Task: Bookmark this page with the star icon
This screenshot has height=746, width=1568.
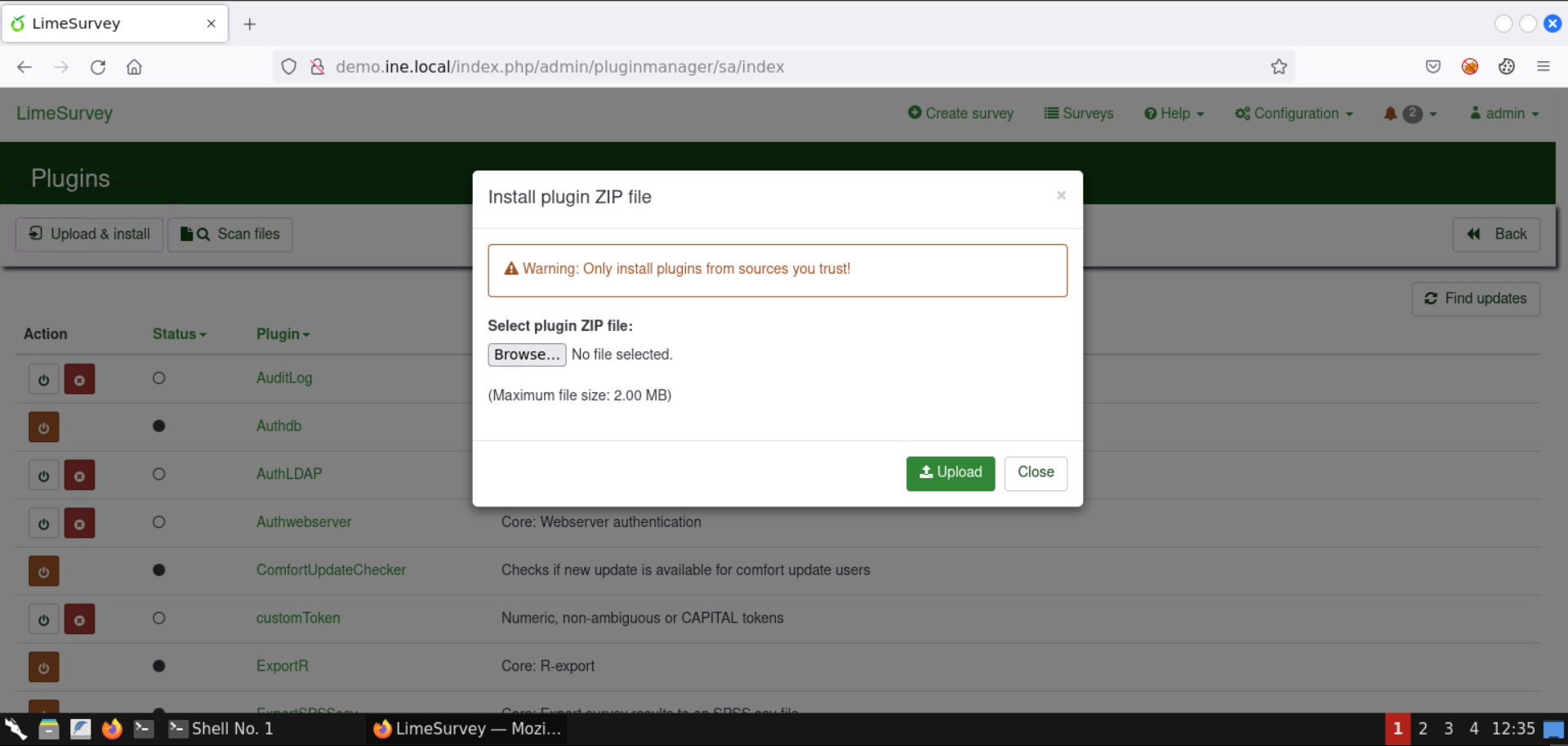Action: coord(1279,66)
